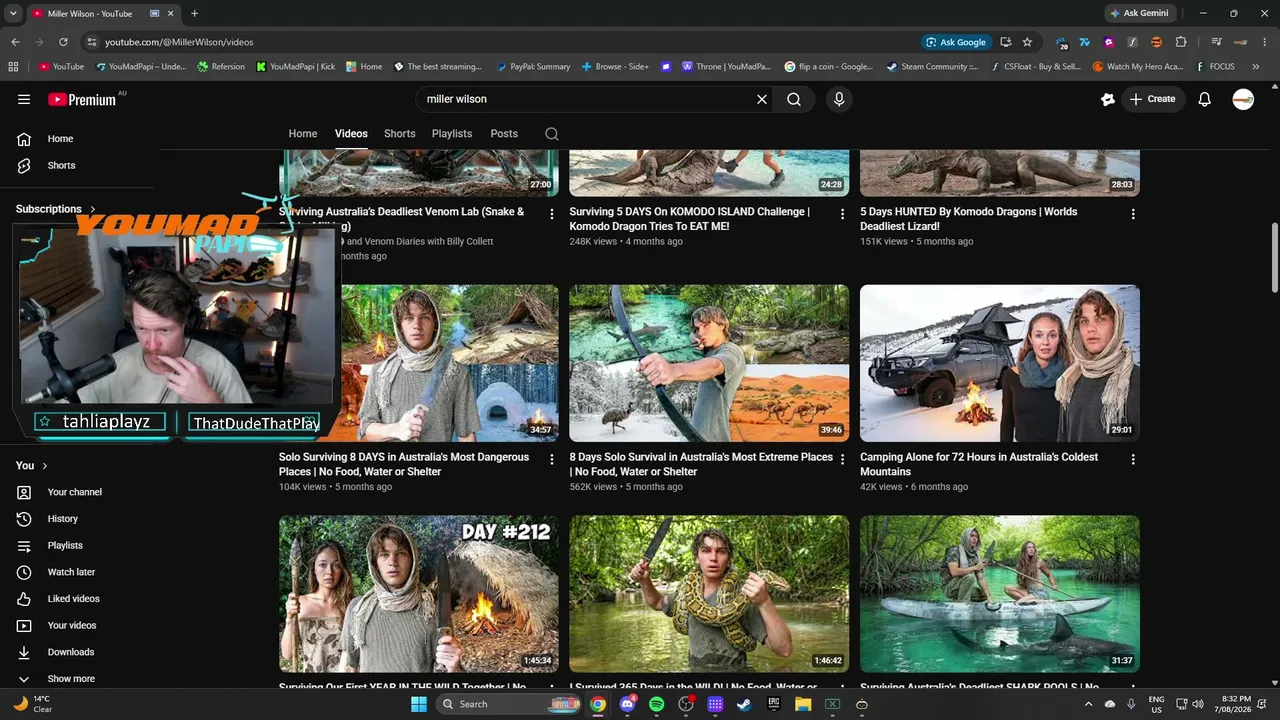
Task: Open 'YouMadPapi | Kick' bookmark
Action: coord(296,67)
